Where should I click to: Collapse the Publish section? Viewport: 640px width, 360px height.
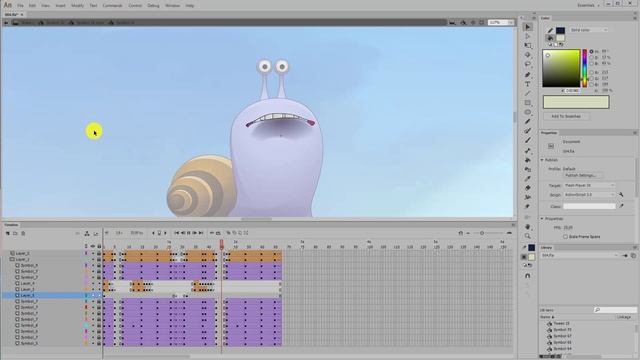pos(542,160)
